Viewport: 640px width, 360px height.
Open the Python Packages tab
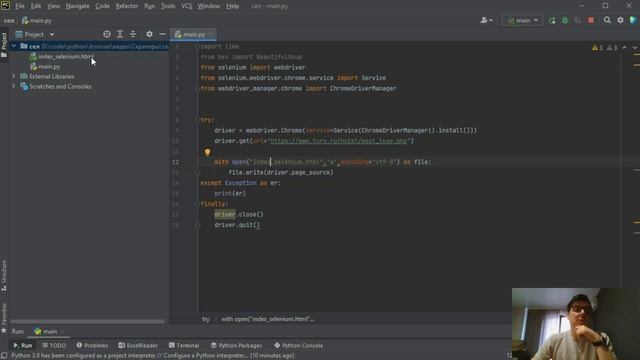[236, 345]
